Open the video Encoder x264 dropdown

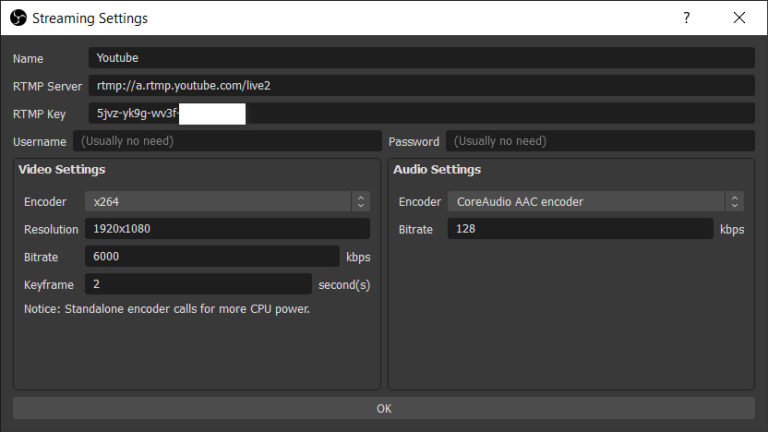[x=226, y=202]
